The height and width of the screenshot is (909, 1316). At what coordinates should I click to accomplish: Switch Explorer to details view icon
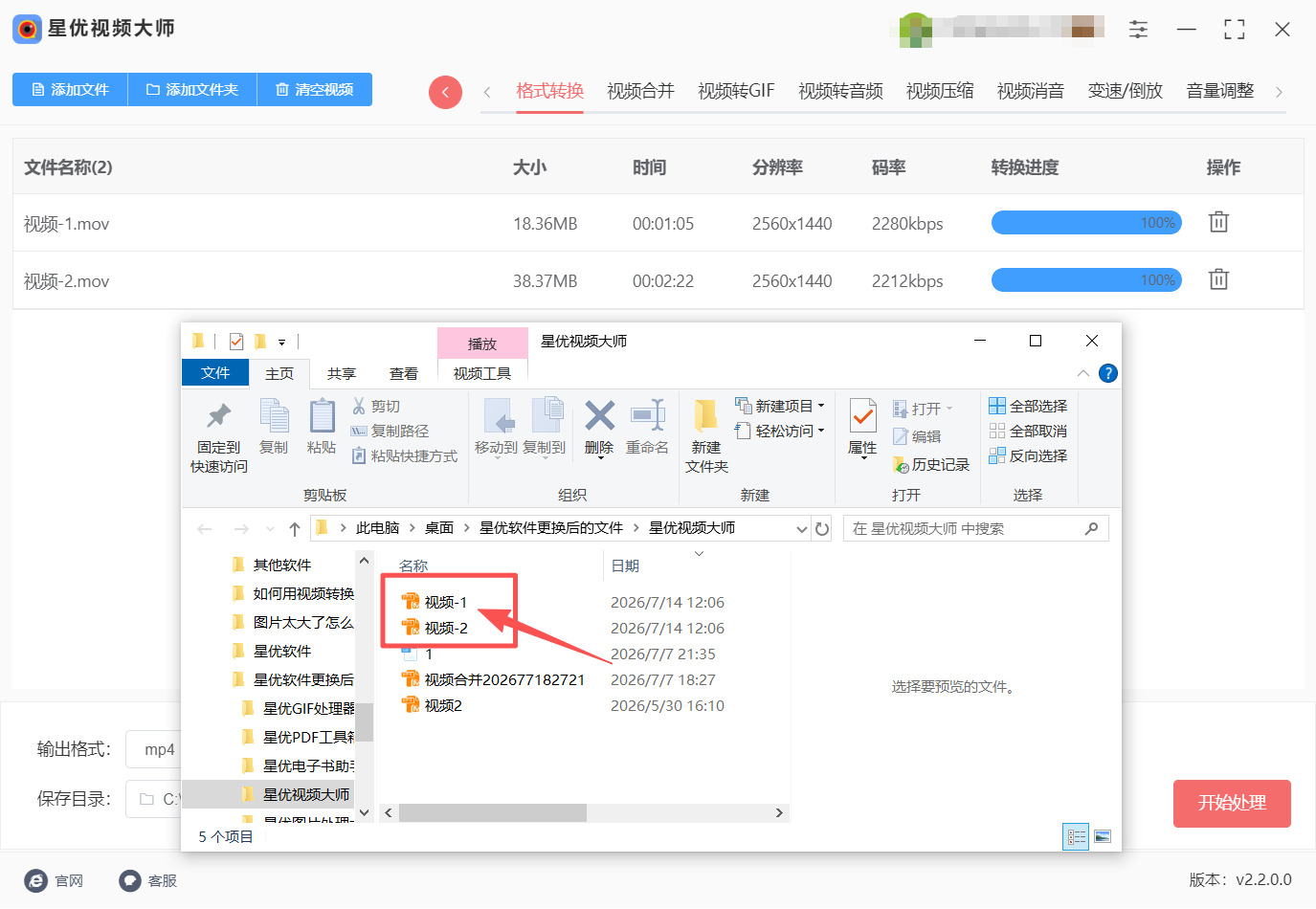pyautogui.click(x=1076, y=836)
